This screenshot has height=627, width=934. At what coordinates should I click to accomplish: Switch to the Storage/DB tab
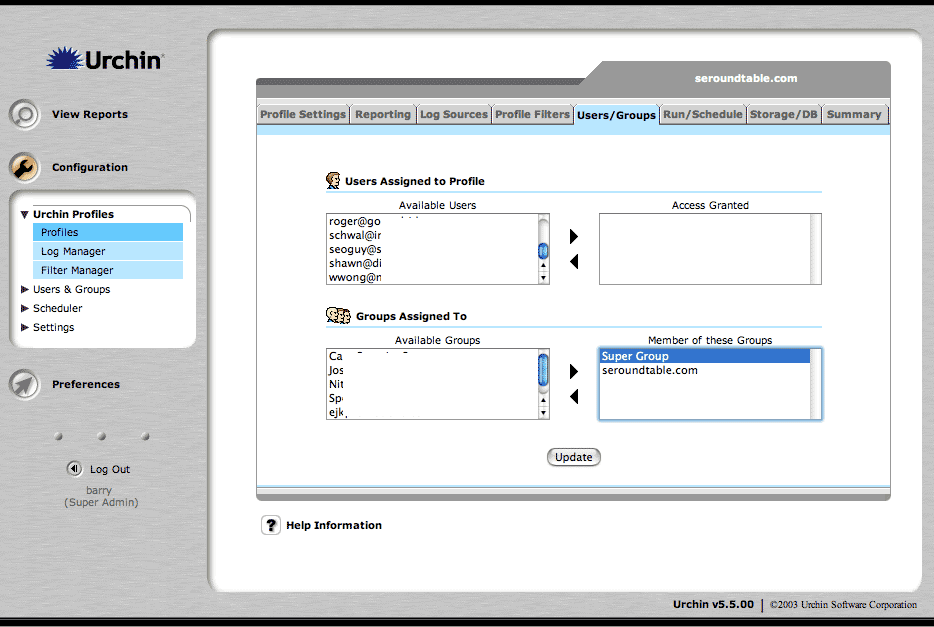coord(784,114)
